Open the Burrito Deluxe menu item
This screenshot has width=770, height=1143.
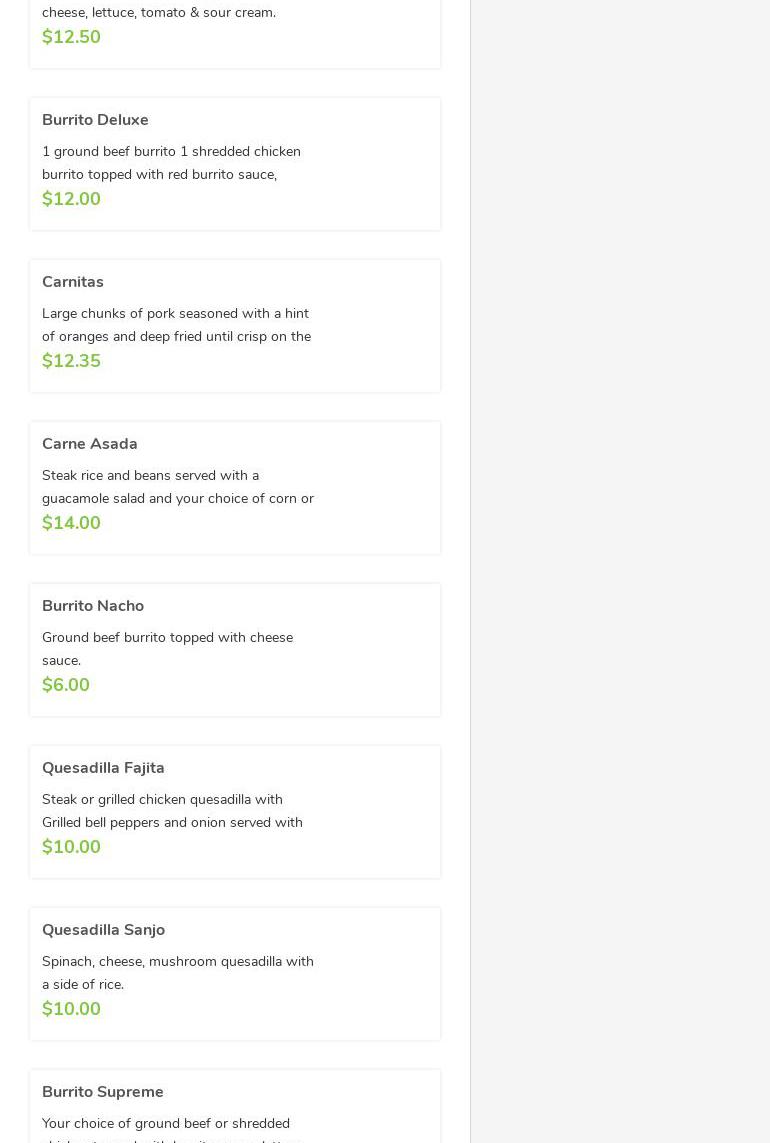(x=95, y=120)
